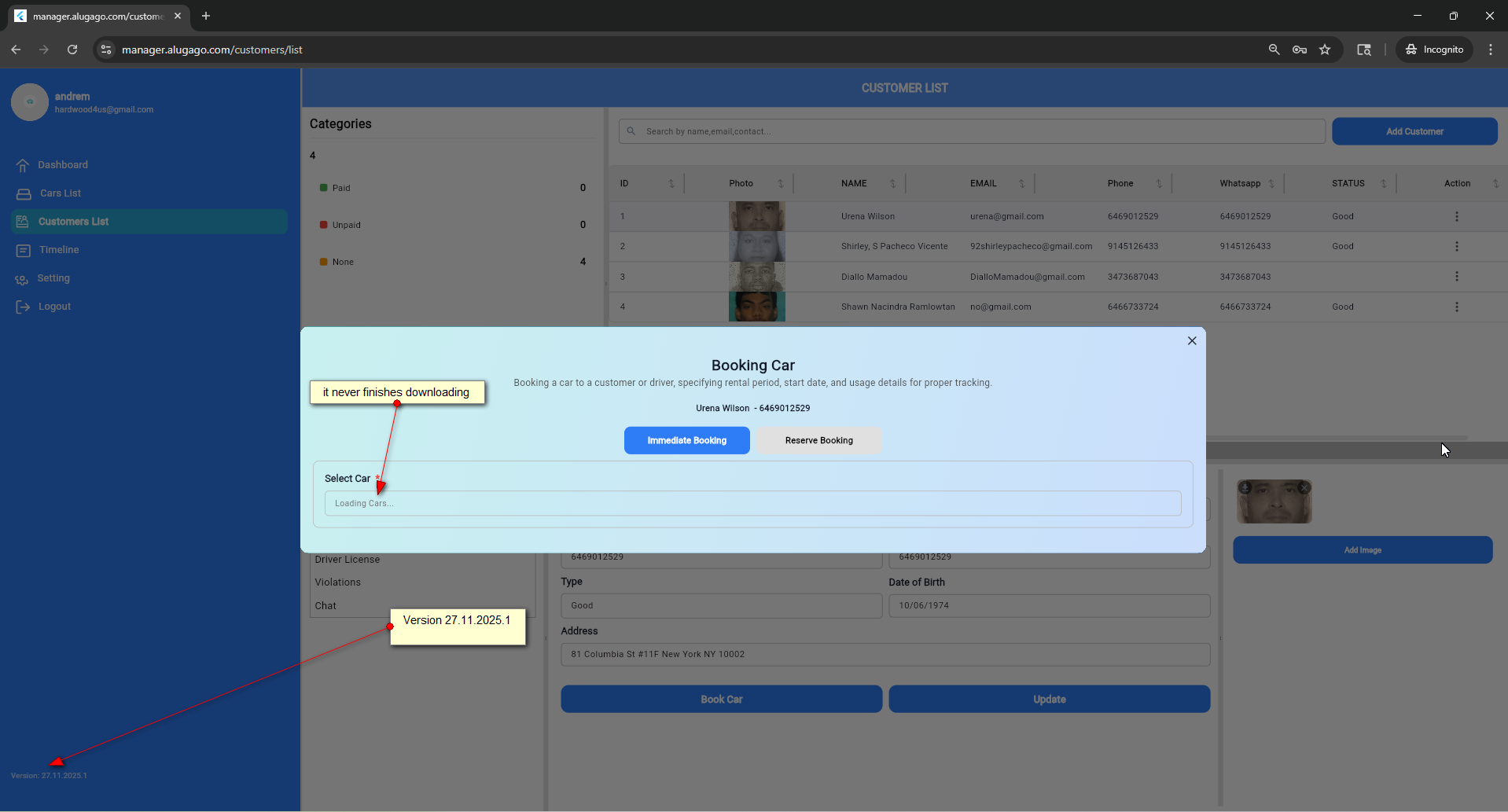Go to Cars List in sidebar
The image size is (1508, 812).
pos(61,193)
